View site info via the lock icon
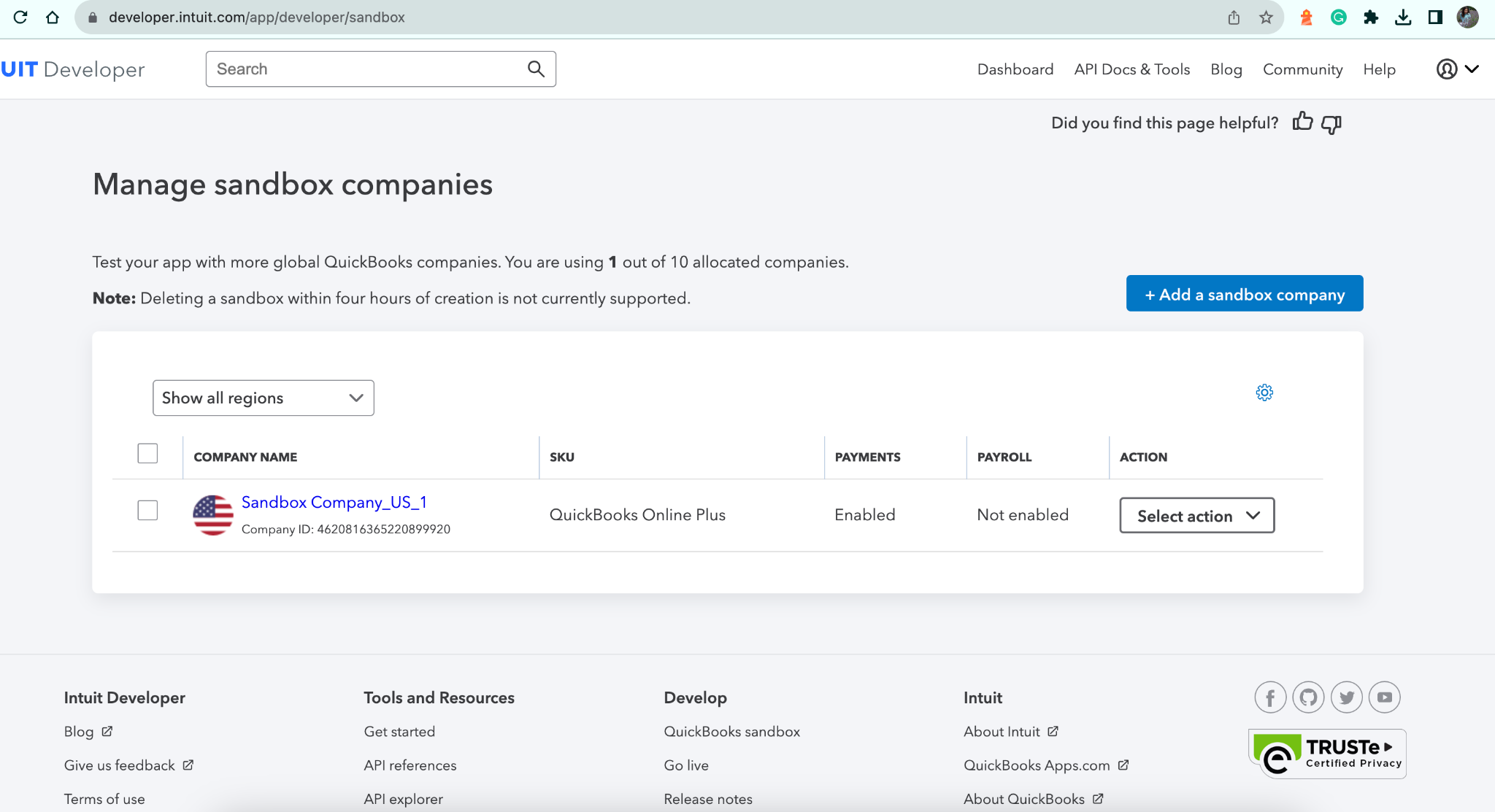The image size is (1495, 812). pyautogui.click(x=93, y=18)
